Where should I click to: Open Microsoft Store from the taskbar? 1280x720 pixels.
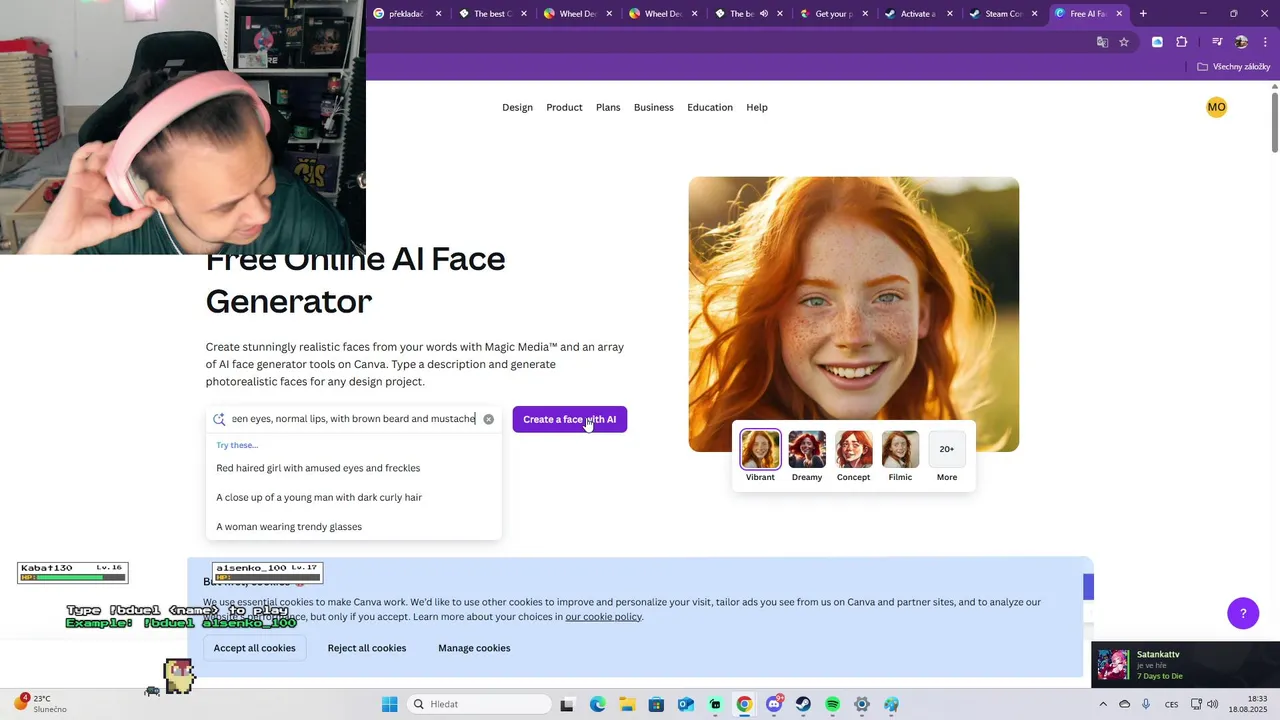coord(657,704)
